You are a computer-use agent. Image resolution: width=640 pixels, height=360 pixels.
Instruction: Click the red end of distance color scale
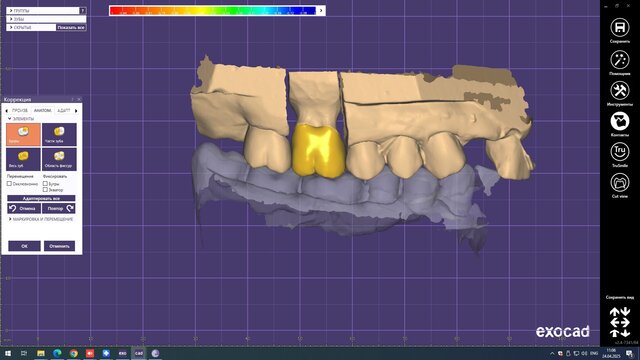click(x=116, y=11)
